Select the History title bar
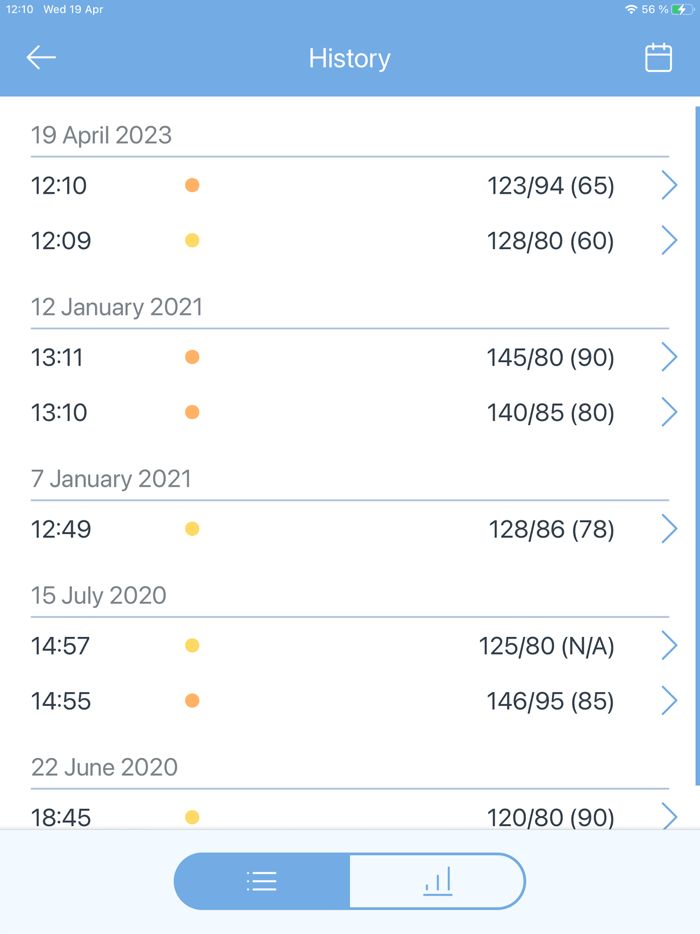 pyautogui.click(x=349, y=58)
